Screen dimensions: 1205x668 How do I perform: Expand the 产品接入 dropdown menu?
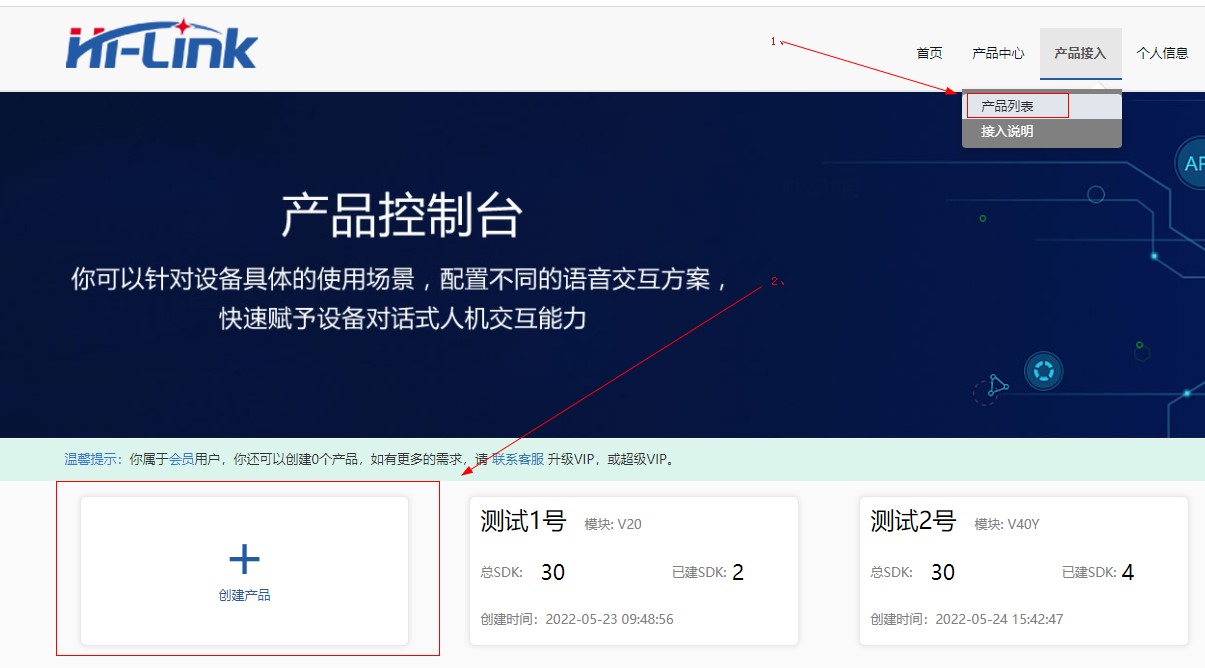(1080, 53)
